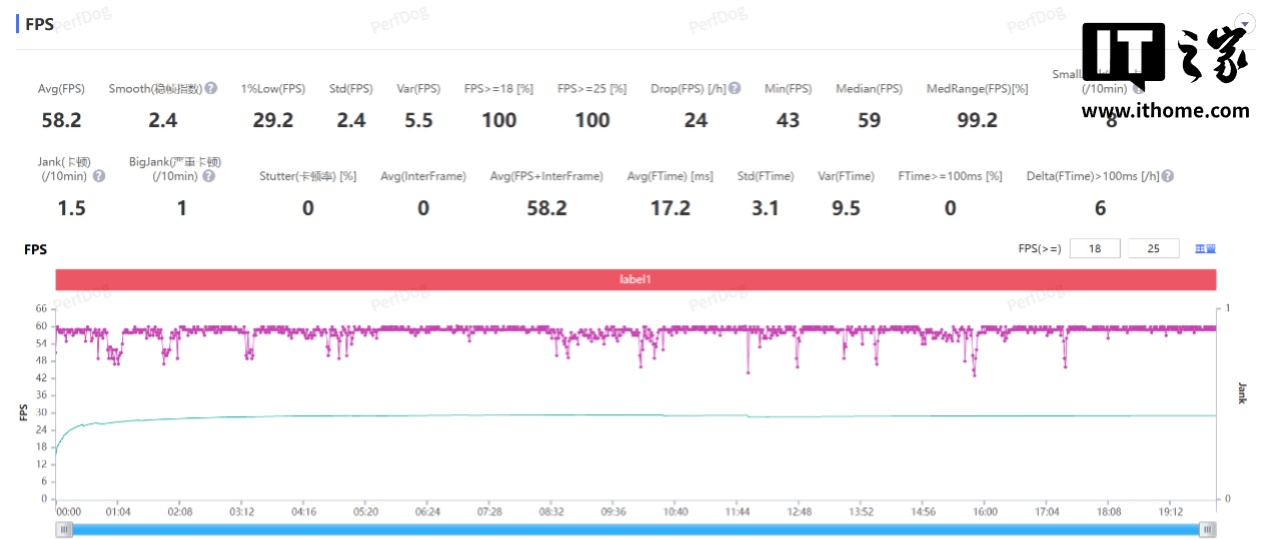Viewport: 1268px width, 540px height.
Task: Click the blue time range scrollbar track
Action: [x=636, y=530]
